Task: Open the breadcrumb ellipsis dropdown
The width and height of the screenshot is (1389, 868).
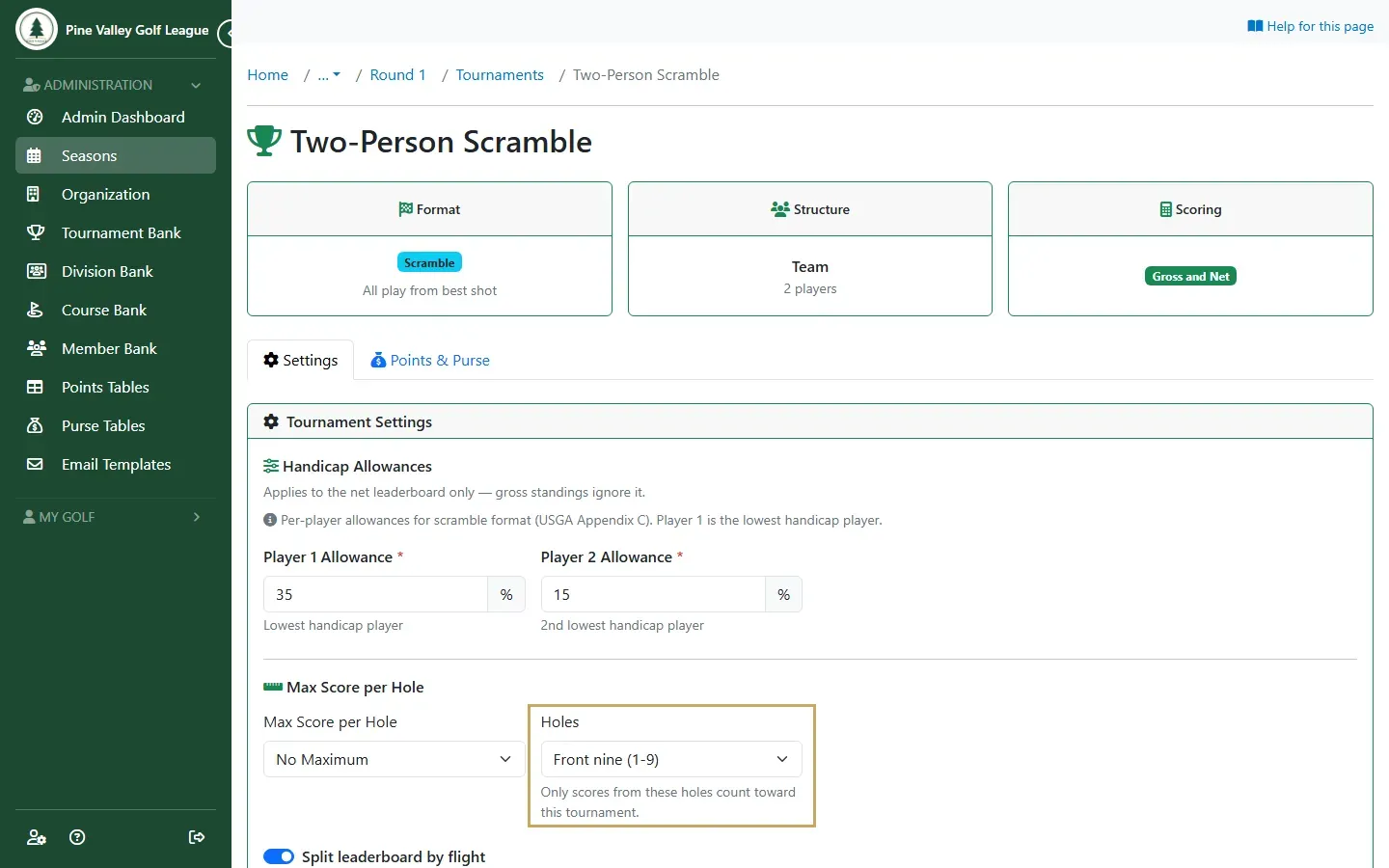Action: [x=329, y=74]
